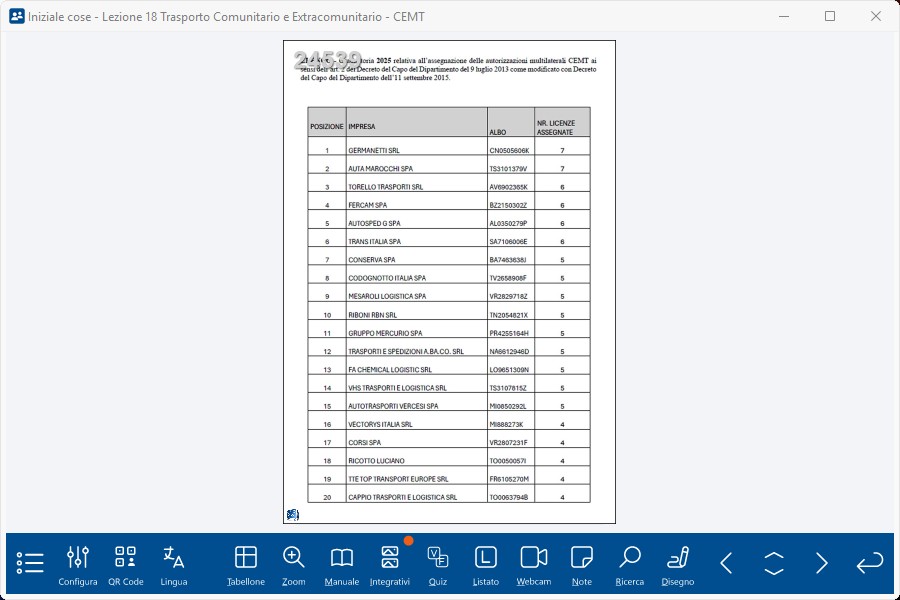This screenshot has width=900, height=600.
Task: Go to previous slide arrow
Action: pos(726,563)
